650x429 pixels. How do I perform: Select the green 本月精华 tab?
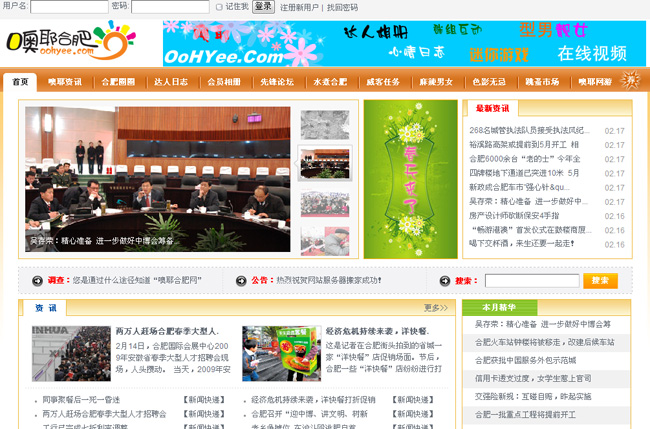point(500,308)
